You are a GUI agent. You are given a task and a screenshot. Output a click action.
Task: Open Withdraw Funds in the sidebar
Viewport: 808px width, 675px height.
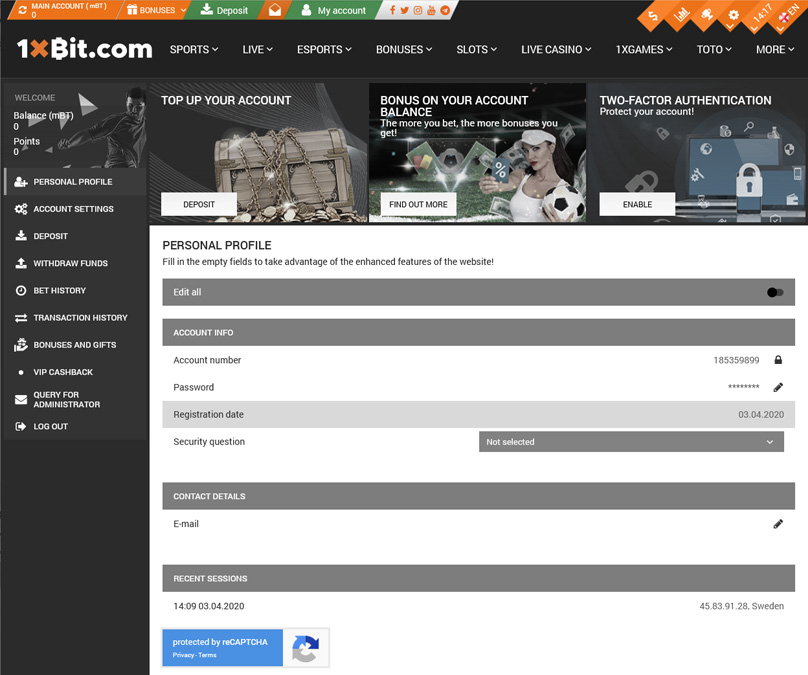pos(75,263)
